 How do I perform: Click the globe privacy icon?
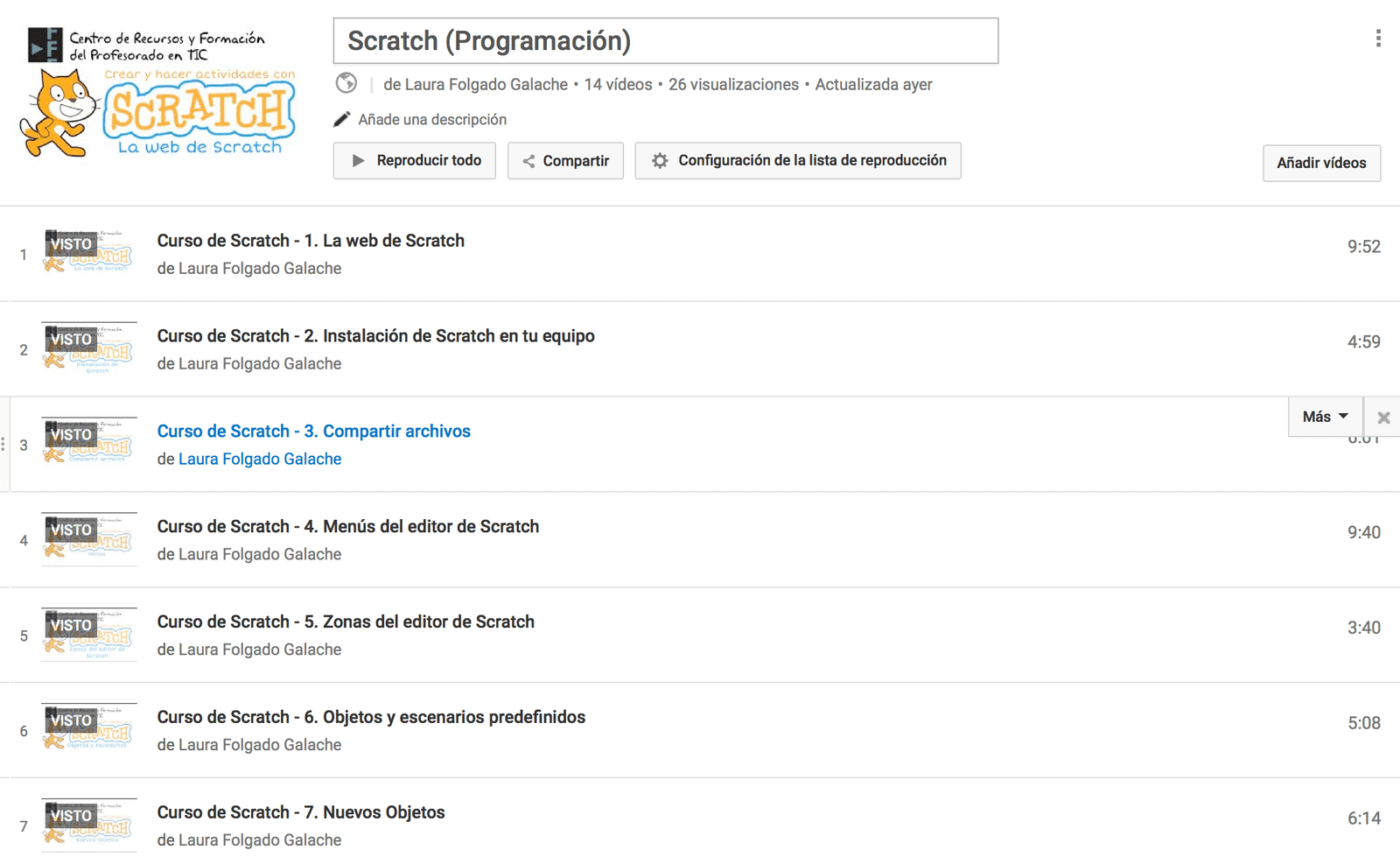(x=346, y=83)
